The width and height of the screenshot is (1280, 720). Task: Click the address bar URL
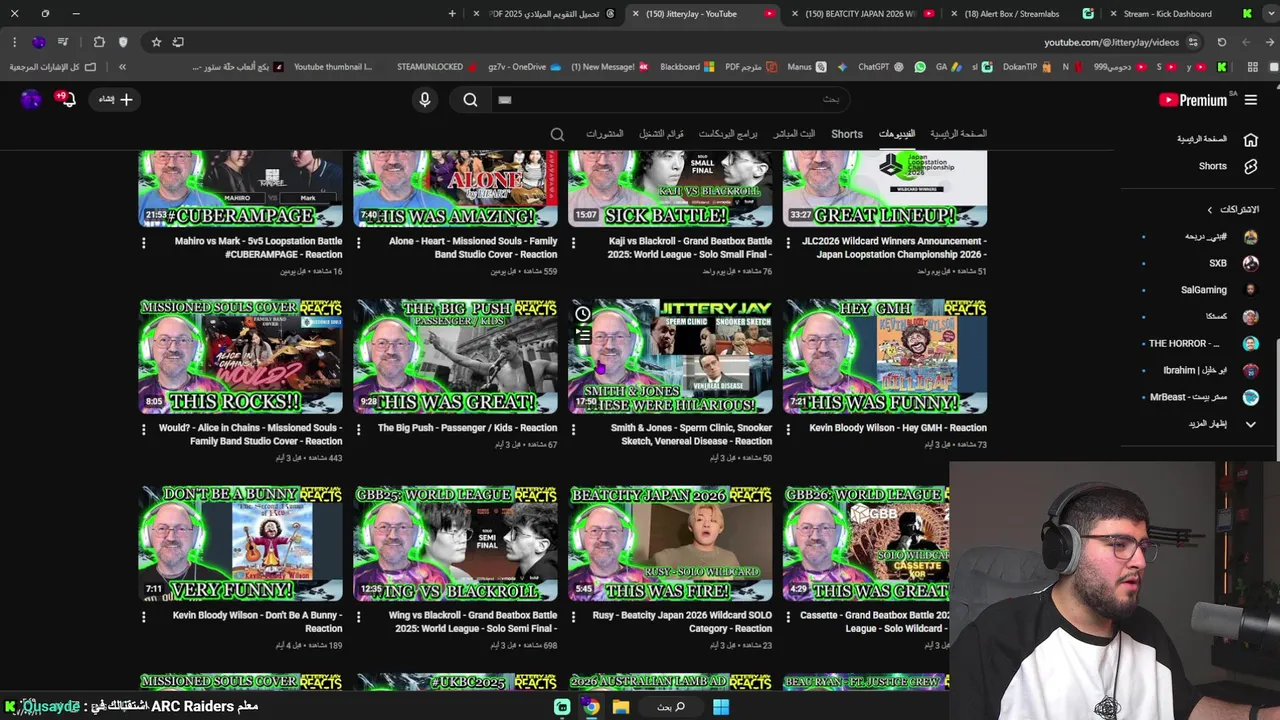click(1111, 42)
